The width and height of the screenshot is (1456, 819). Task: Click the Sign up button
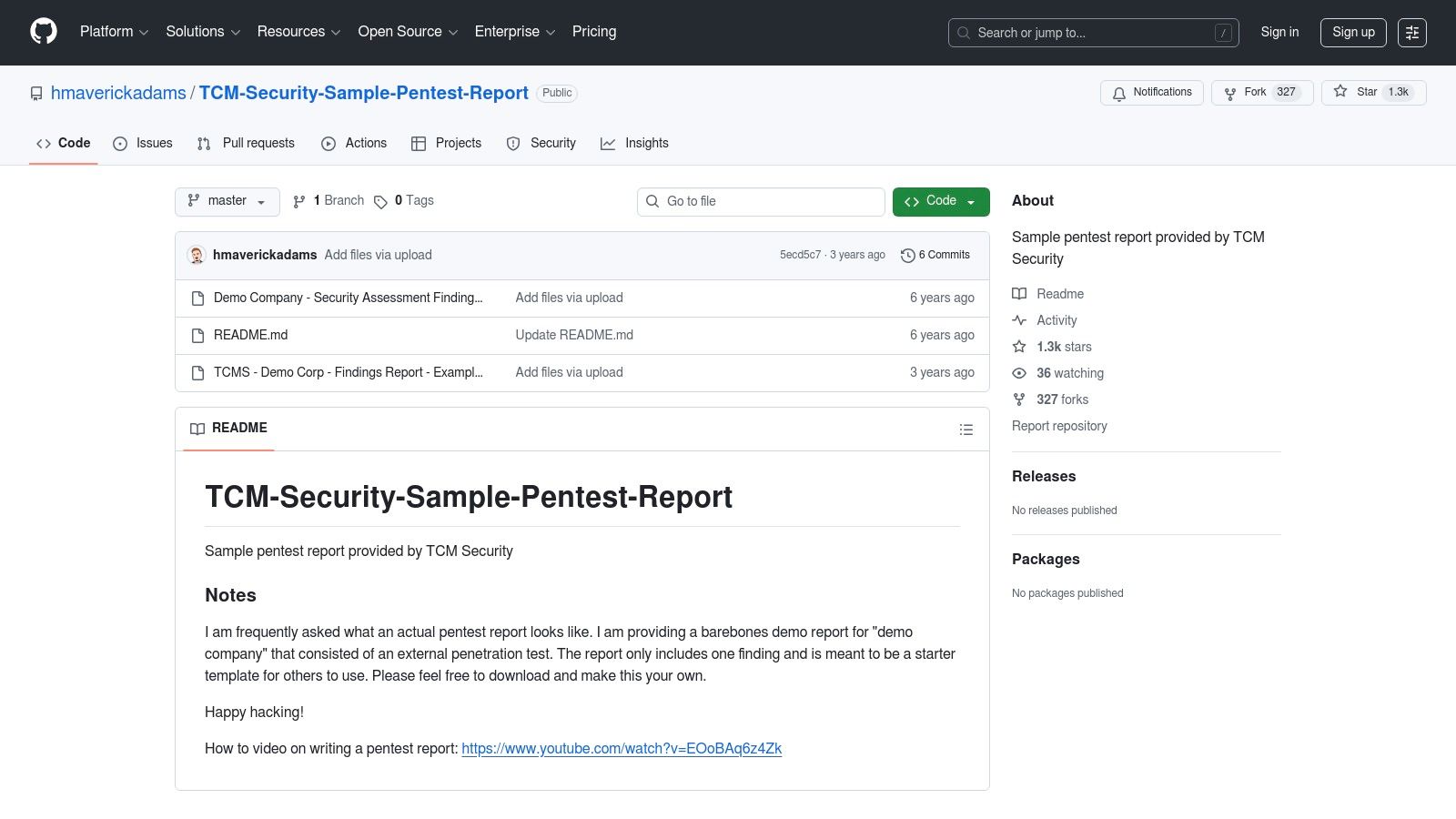[1353, 32]
